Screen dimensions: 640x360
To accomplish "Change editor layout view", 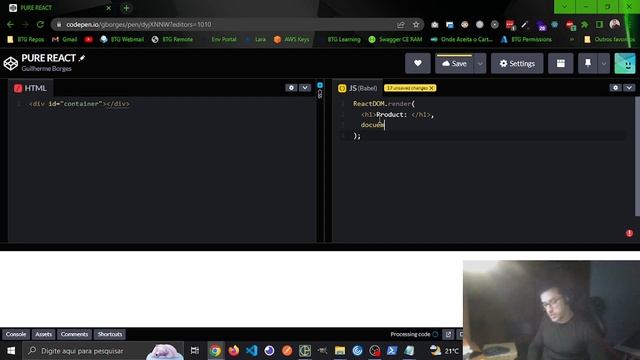I will (x=560, y=63).
